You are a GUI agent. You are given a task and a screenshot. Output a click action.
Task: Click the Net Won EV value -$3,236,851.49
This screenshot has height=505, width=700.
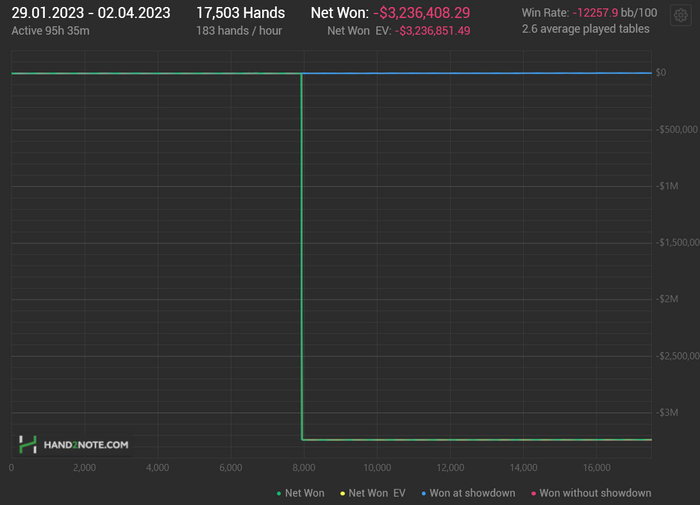(x=433, y=31)
